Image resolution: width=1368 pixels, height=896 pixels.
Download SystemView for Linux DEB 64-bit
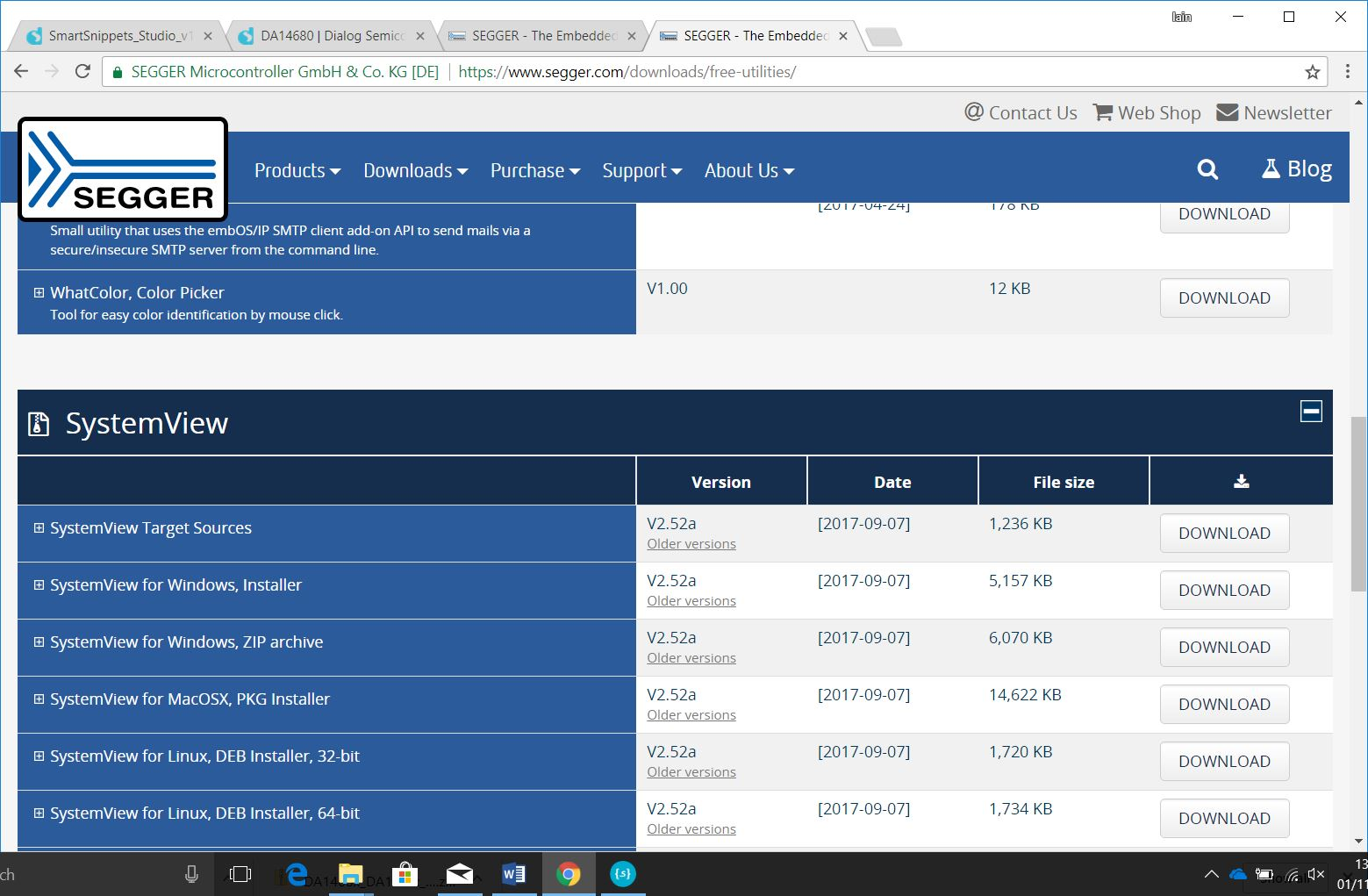coord(1224,818)
